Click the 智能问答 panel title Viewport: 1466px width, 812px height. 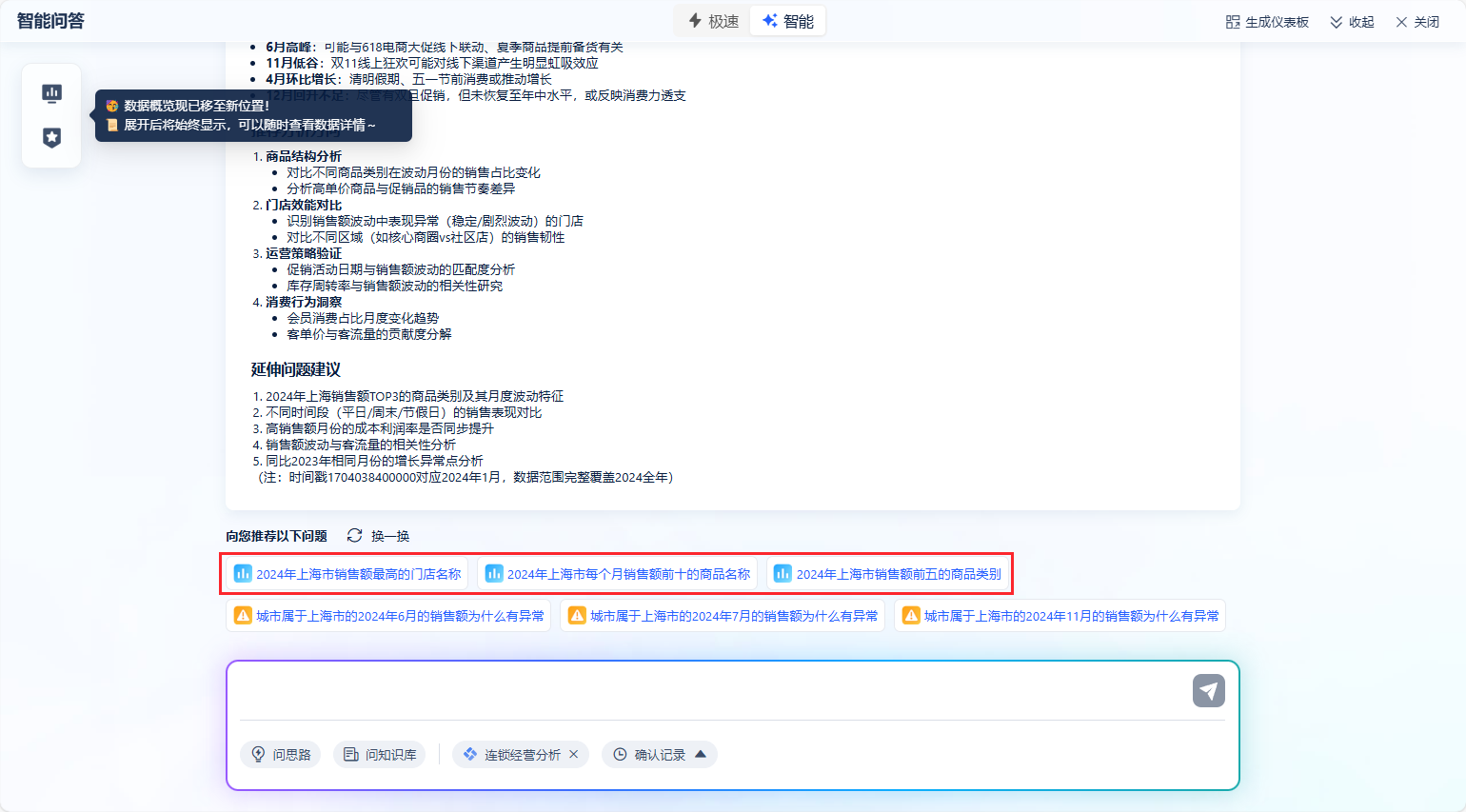click(50, 21)
